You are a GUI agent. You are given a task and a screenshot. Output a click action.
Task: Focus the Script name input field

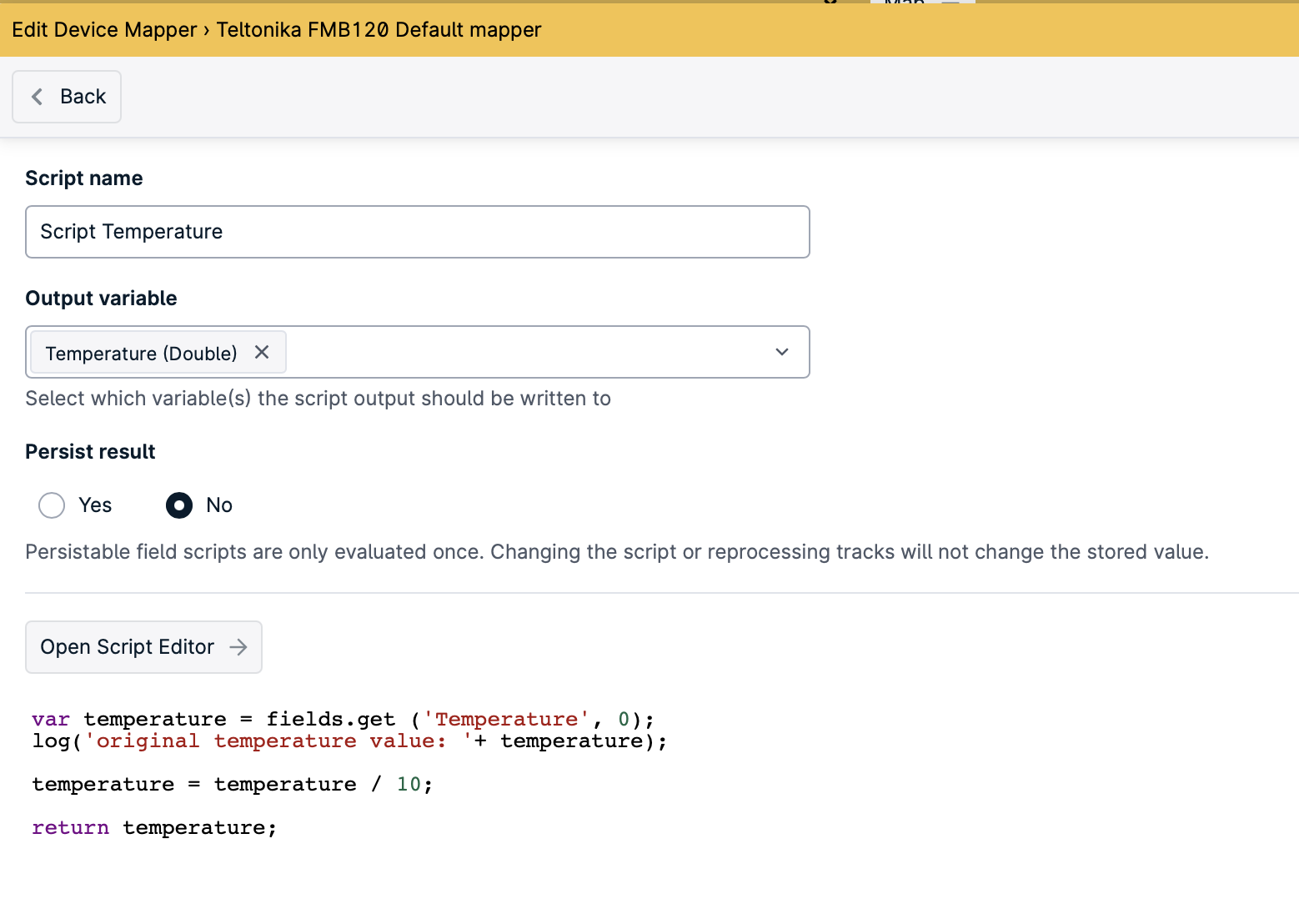pos(417,232)
